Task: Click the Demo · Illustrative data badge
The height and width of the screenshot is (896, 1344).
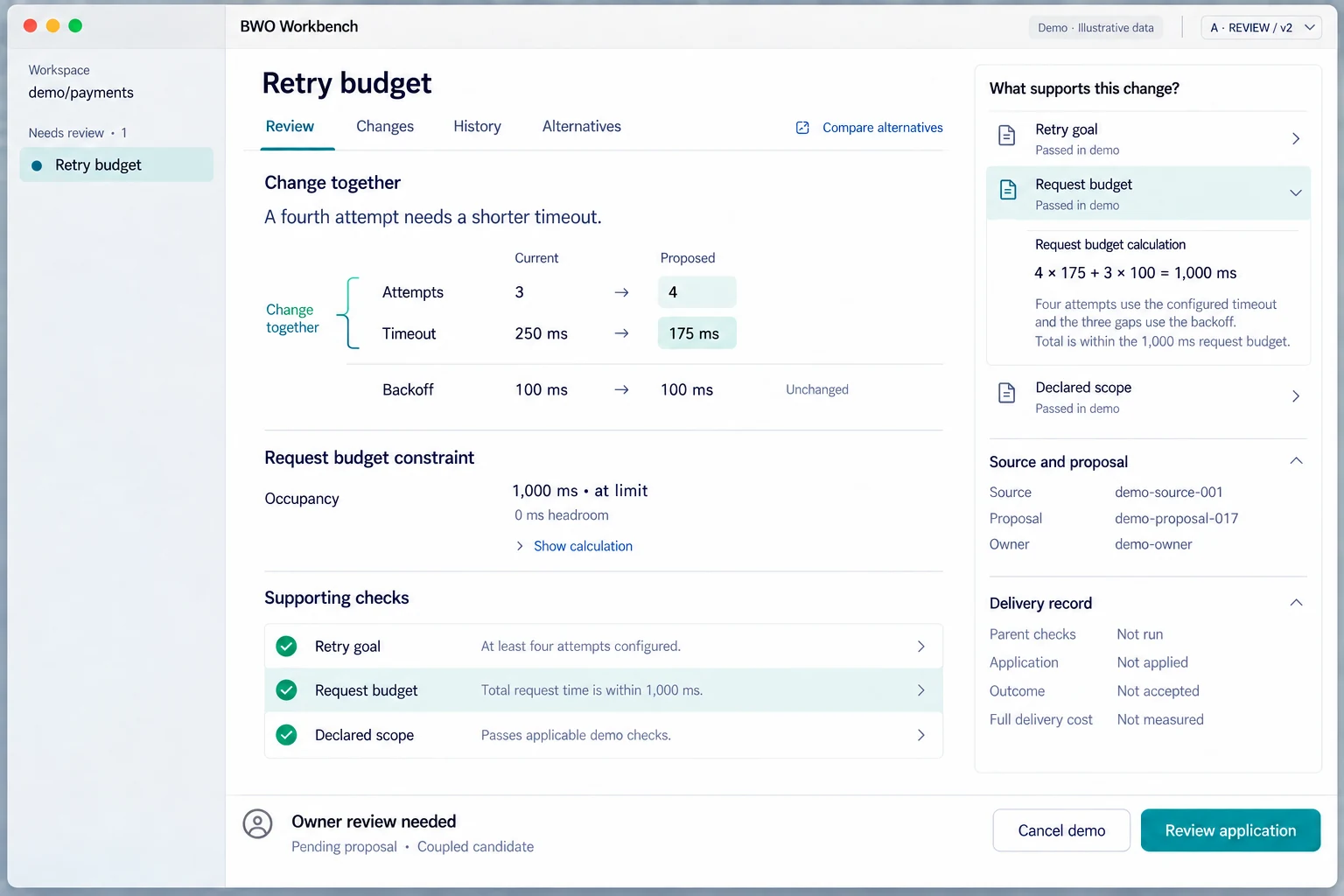Action: 1095,28
